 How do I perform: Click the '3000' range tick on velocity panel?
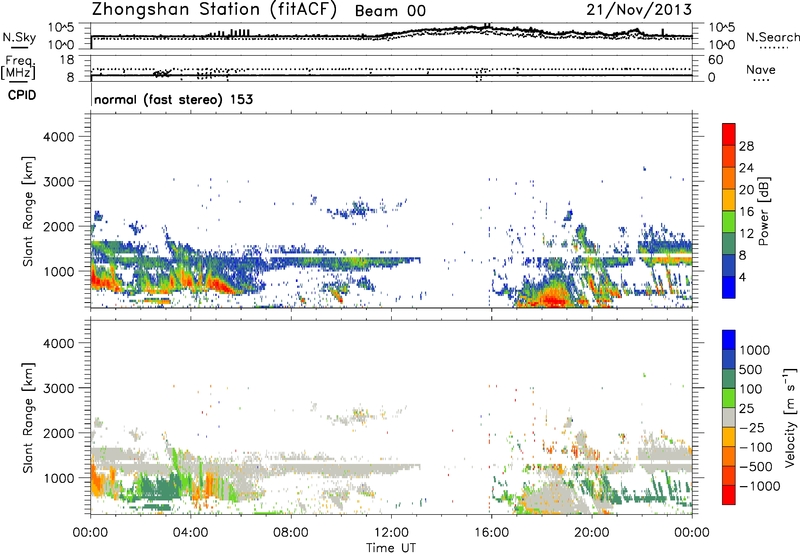tap(59, 388)
